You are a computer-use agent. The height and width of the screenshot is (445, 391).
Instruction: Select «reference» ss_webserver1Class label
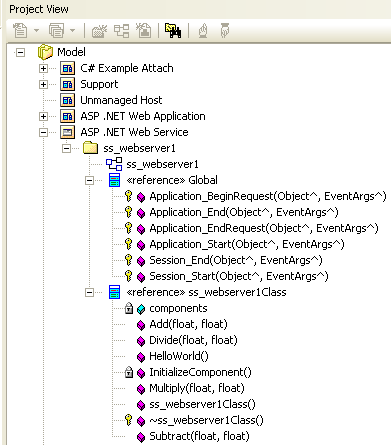206,292
